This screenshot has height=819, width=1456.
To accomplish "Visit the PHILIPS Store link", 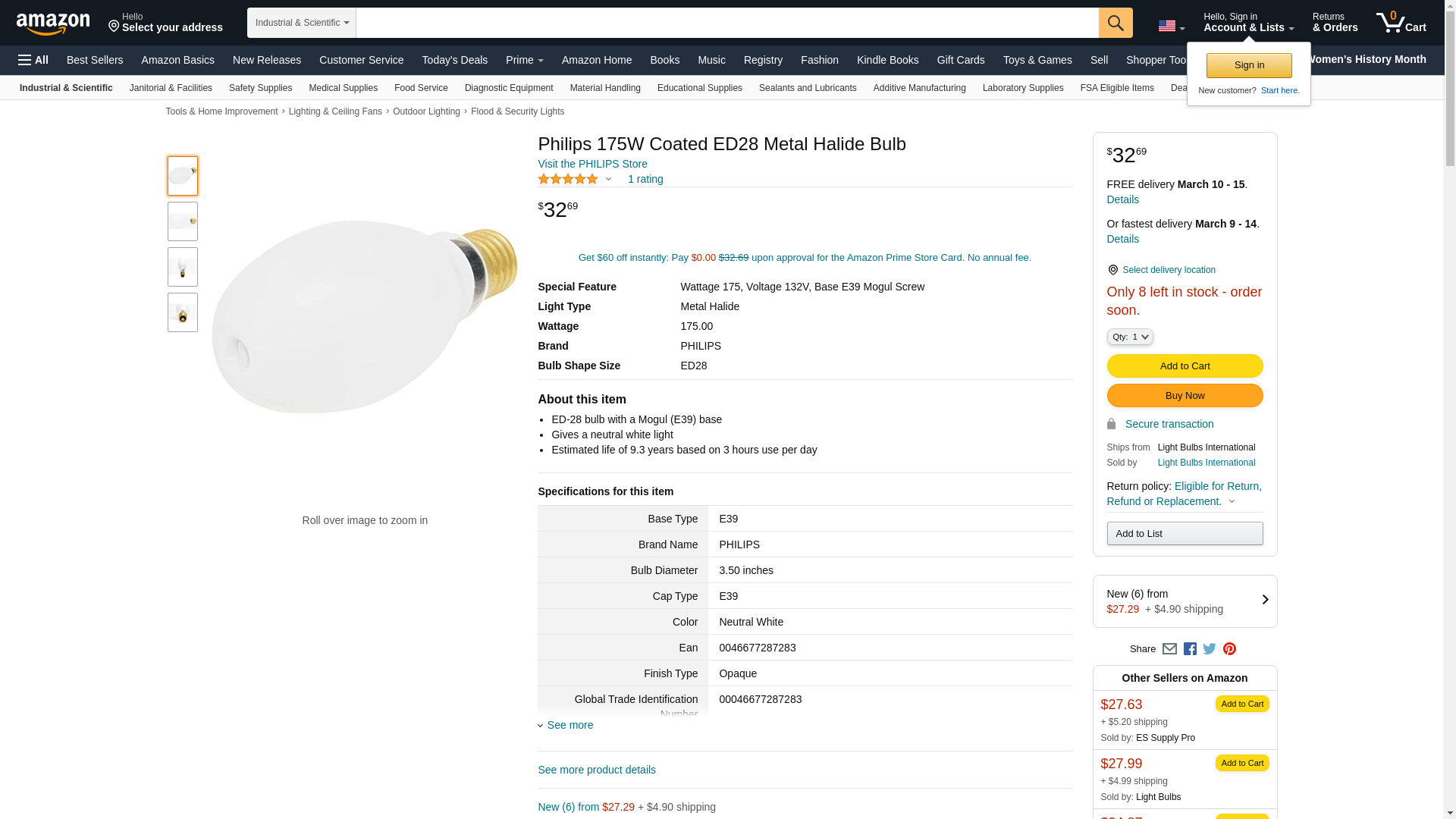I will tap(592, 164).
